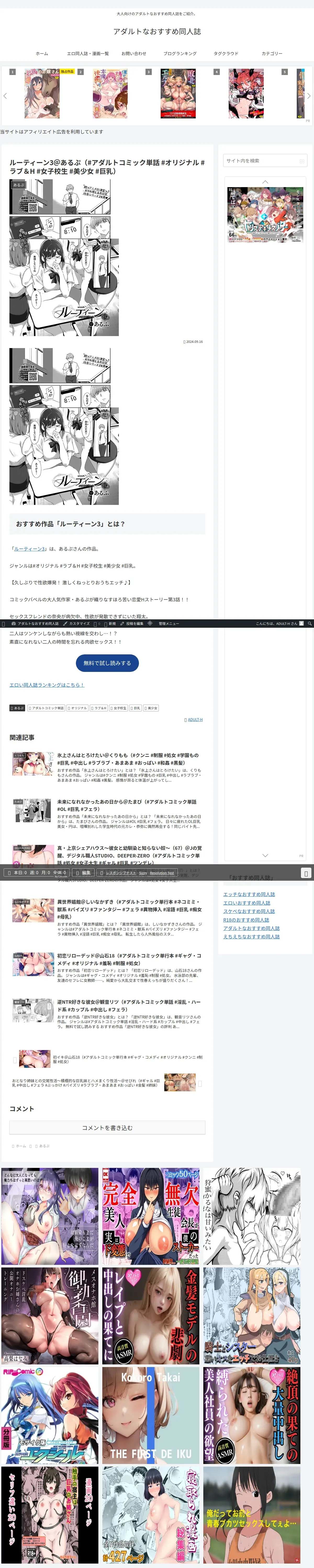Screen dimensions: 314x1568
Task: Open admin bar site name dashboard icon
Action: point(35,623)
